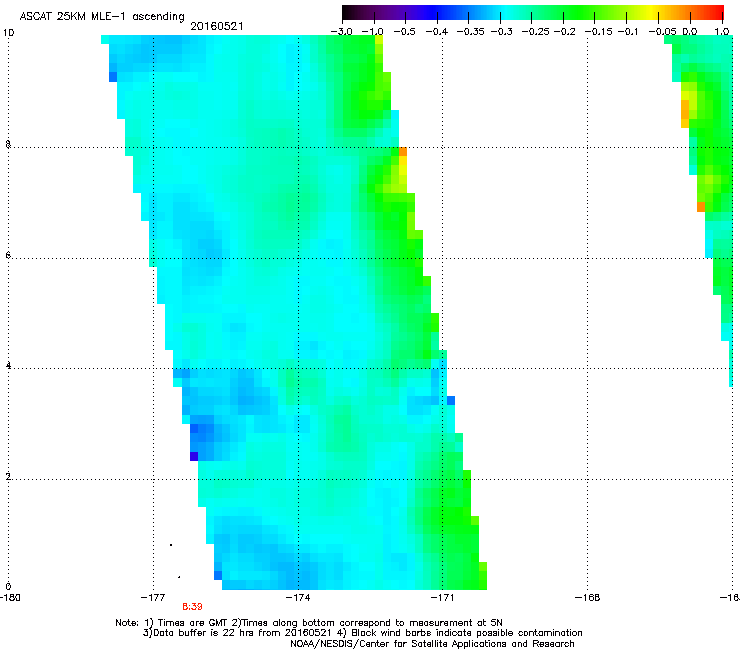Click the latitude label "8"

coord(8,144)
